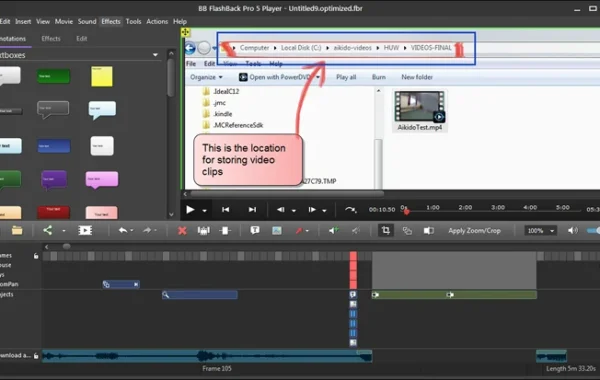The height and width of the screenshot is (380, 600).
Task: Open the step-back options dropdown
Action: pyautogui.click(x=293, y=210)
